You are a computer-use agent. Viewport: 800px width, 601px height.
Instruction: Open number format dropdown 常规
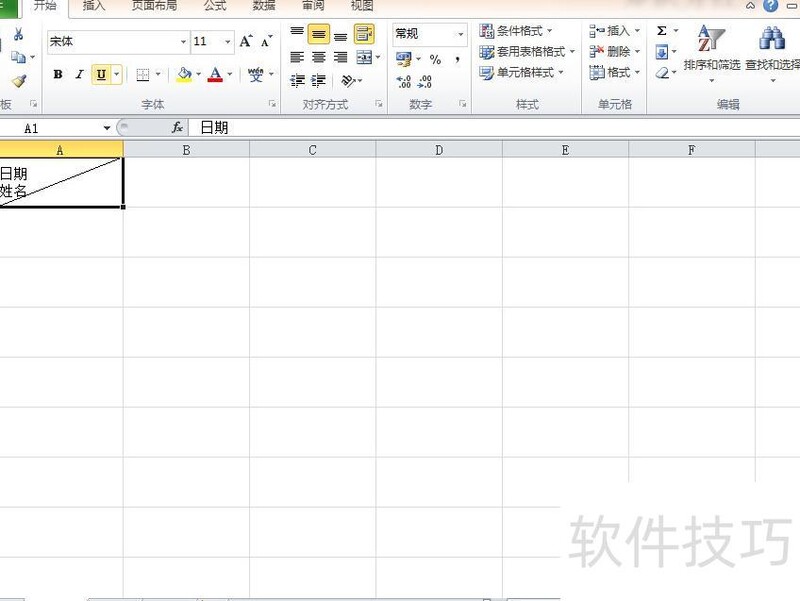pos(461,34)
